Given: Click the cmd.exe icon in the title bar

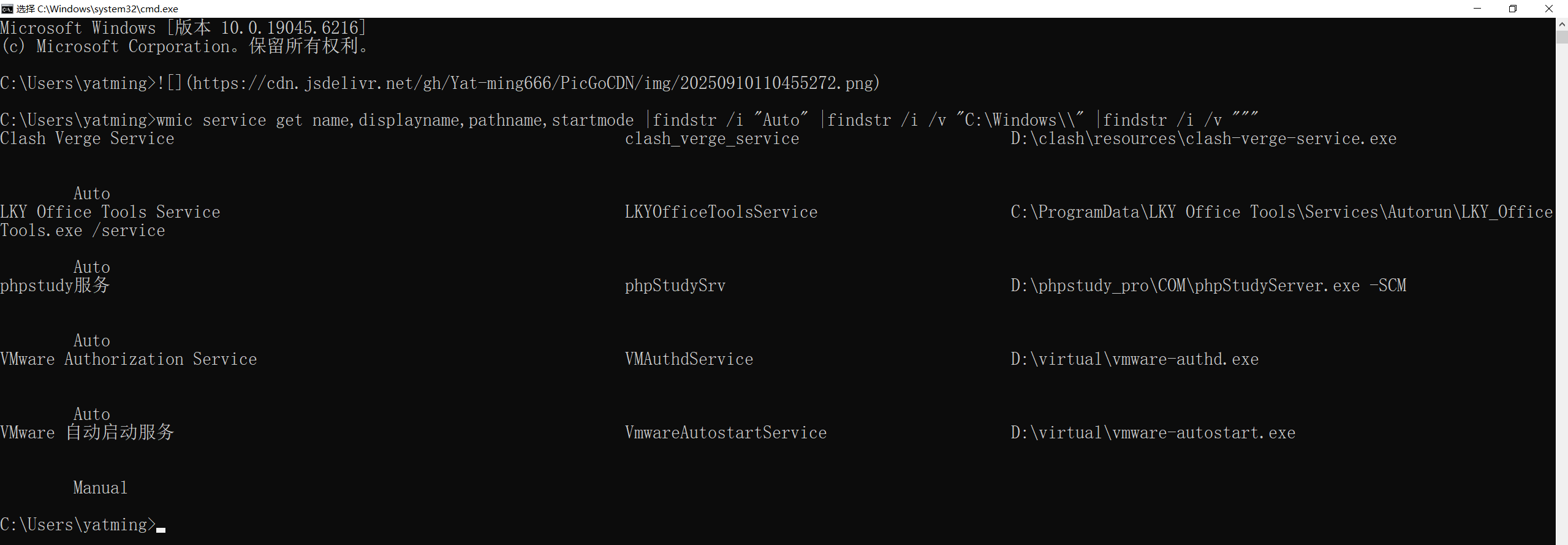Looking at the screenshot, I should pyautogui.click(x=7, y=9).
